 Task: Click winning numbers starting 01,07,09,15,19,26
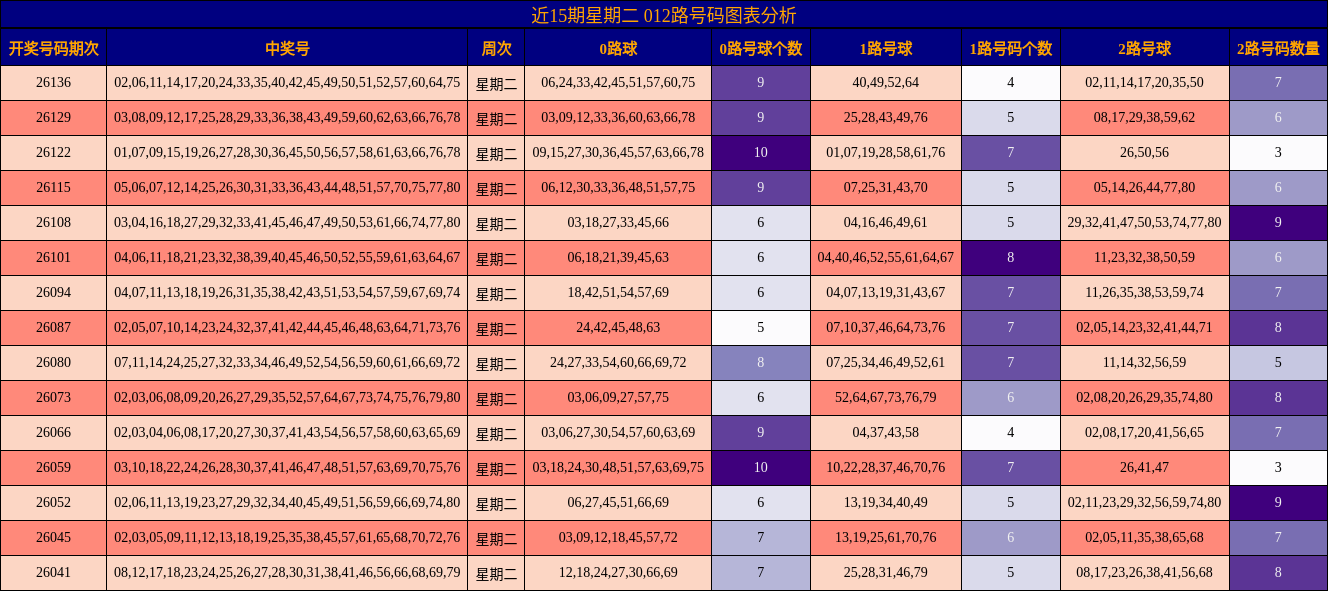click(287, 153)
